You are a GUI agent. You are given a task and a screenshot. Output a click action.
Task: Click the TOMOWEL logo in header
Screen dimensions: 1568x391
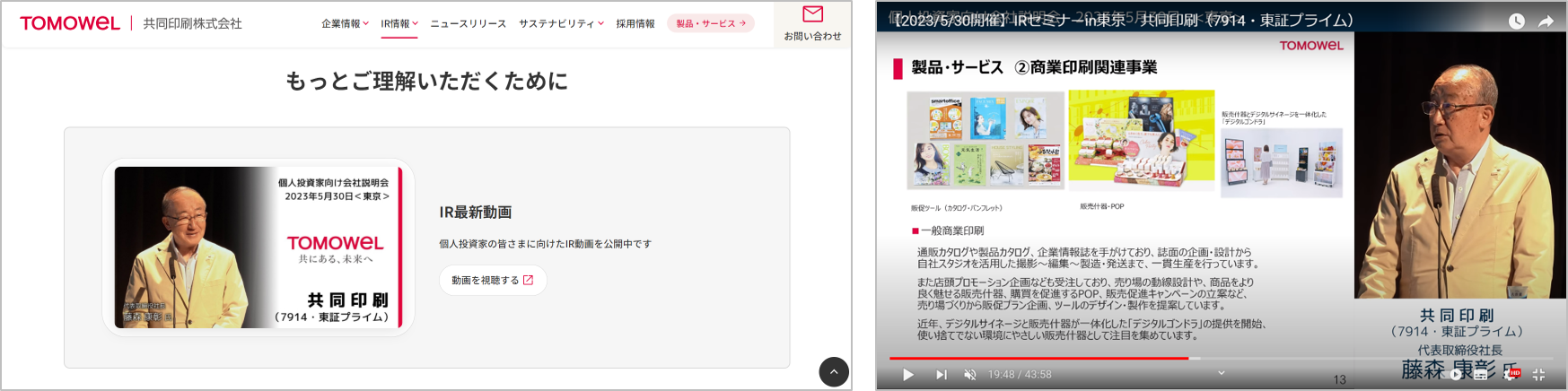click(70, 23)
